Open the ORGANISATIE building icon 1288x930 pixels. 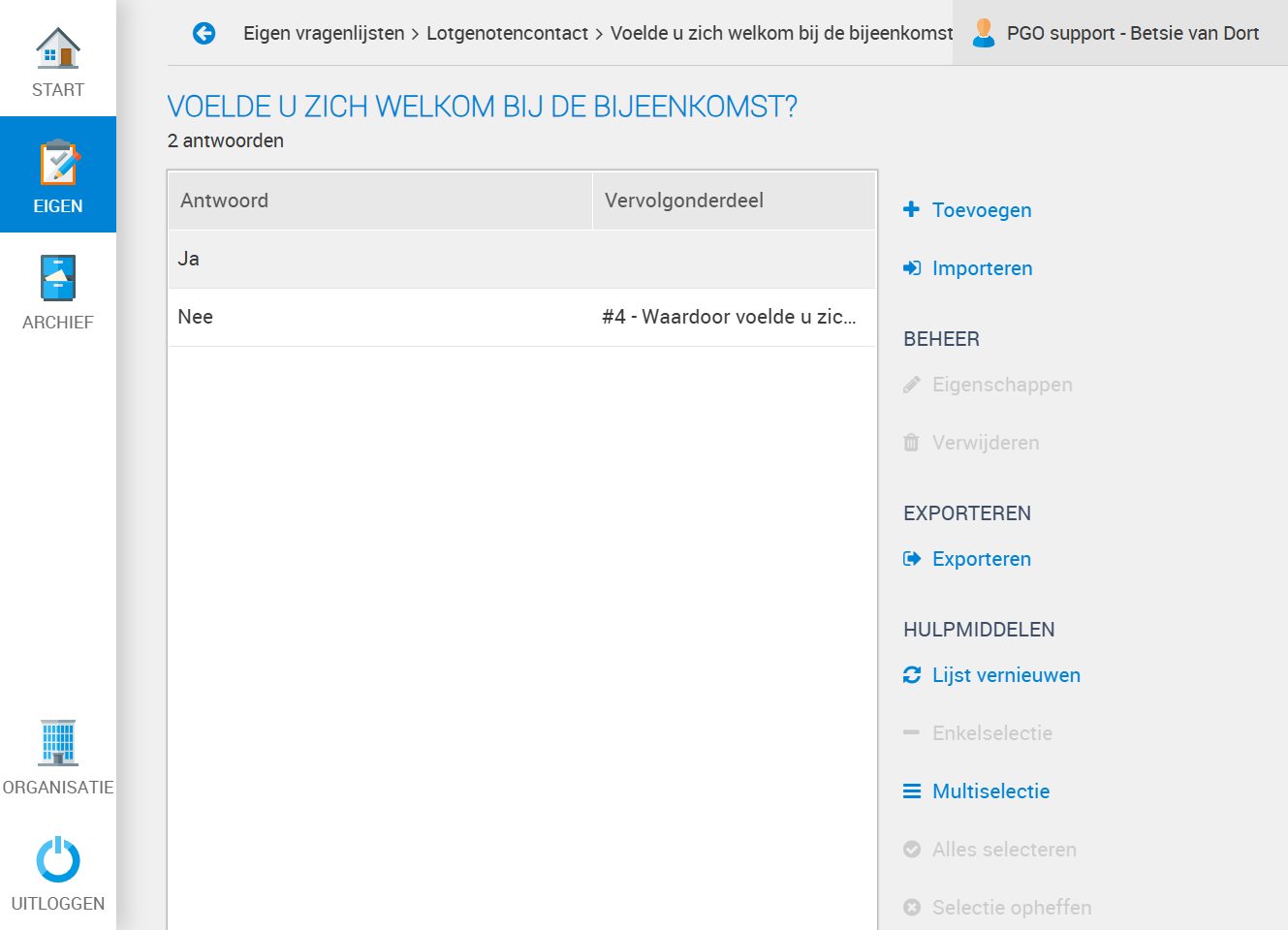pyautogui.click(x=58, y=743)
